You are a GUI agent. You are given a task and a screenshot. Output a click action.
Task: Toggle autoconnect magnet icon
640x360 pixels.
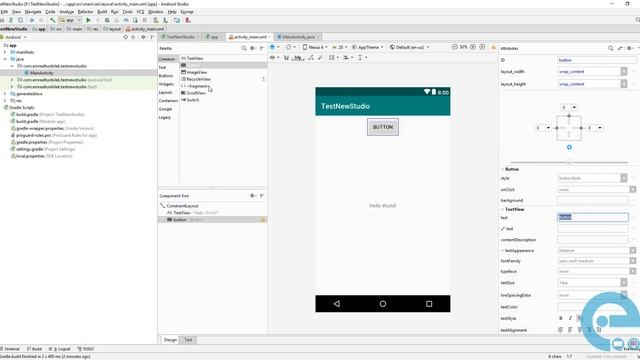(286, 58)
